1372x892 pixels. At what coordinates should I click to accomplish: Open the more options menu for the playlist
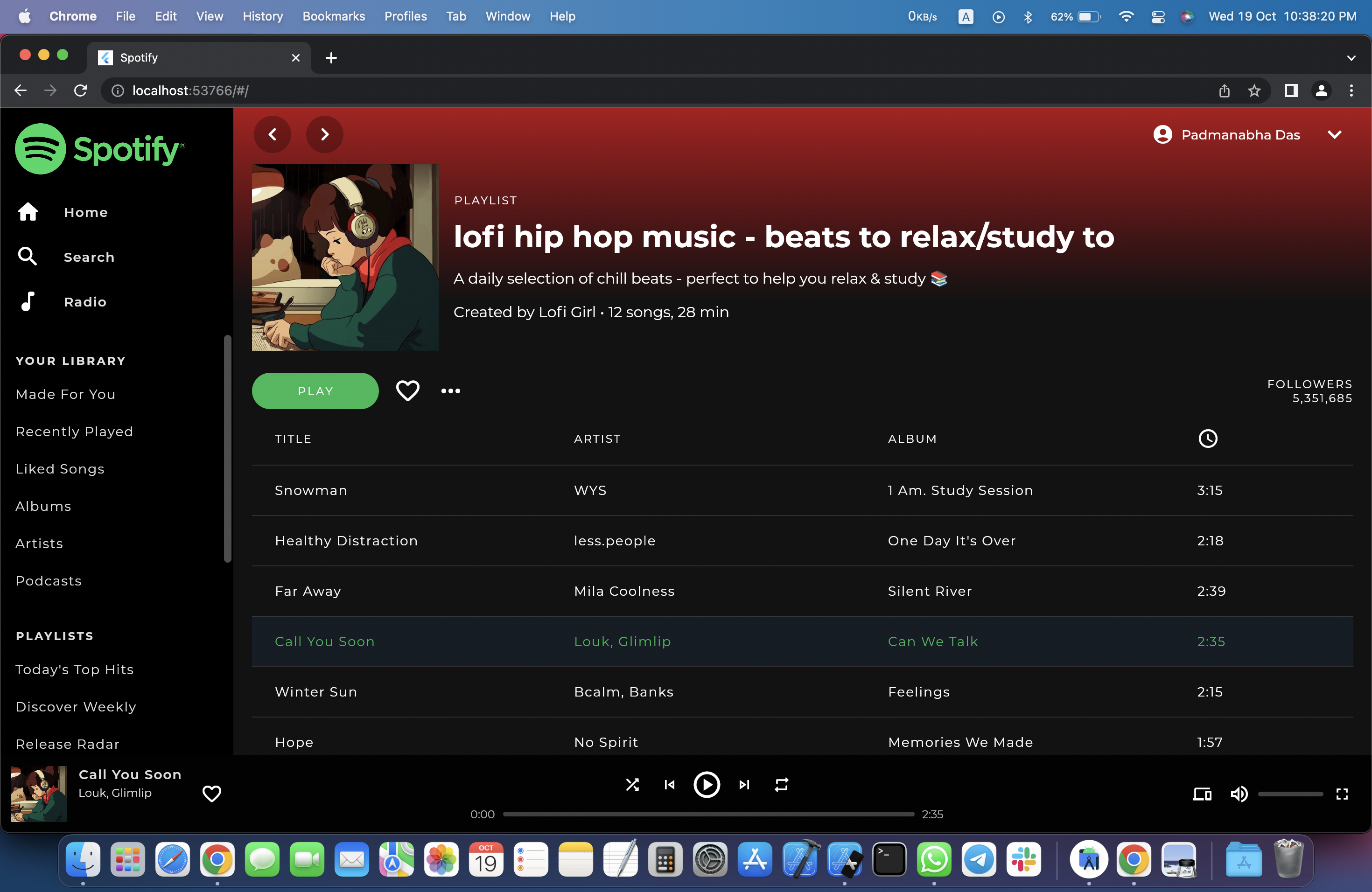pos(450,390)
